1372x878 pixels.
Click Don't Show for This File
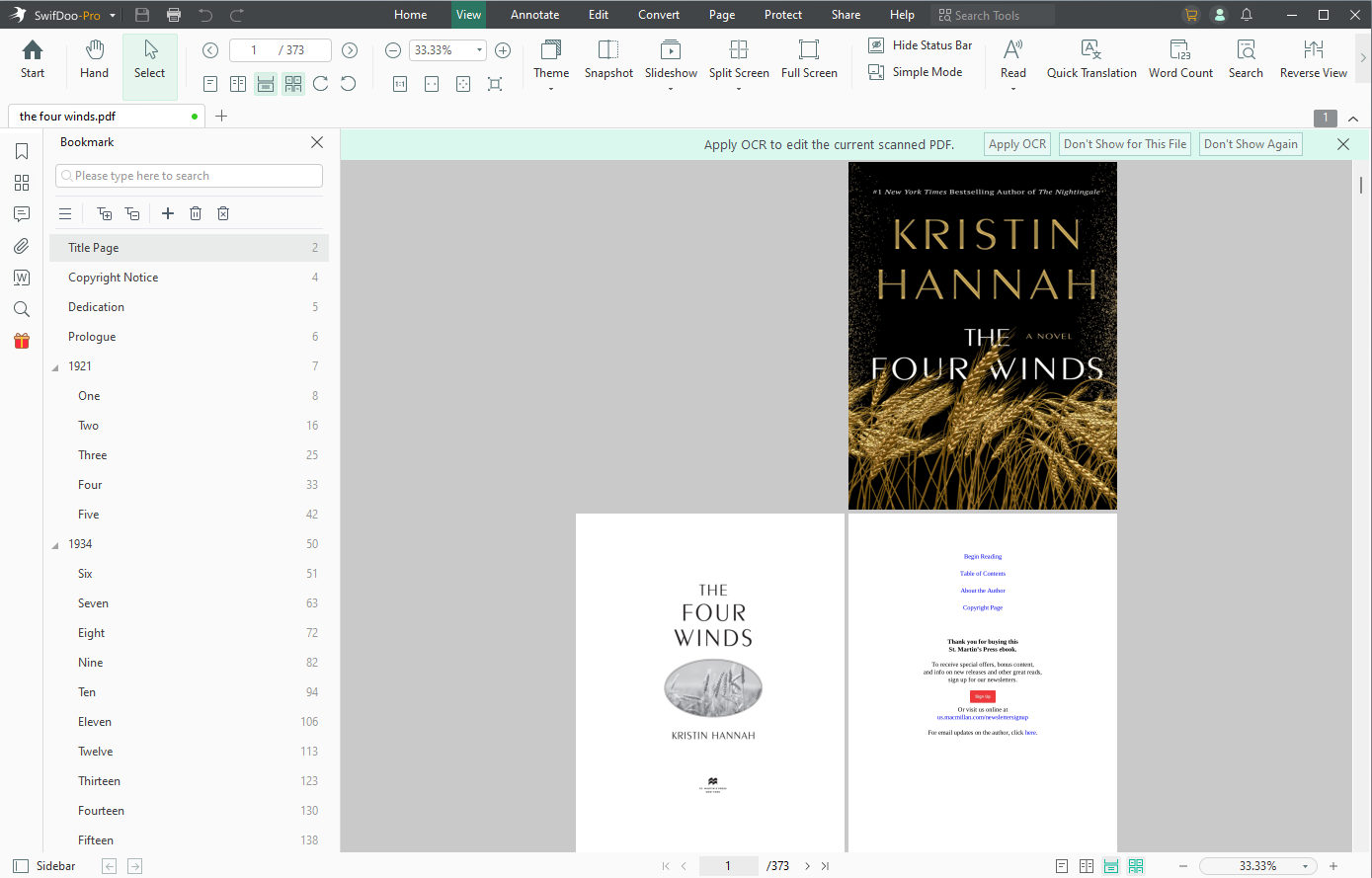1125,144
